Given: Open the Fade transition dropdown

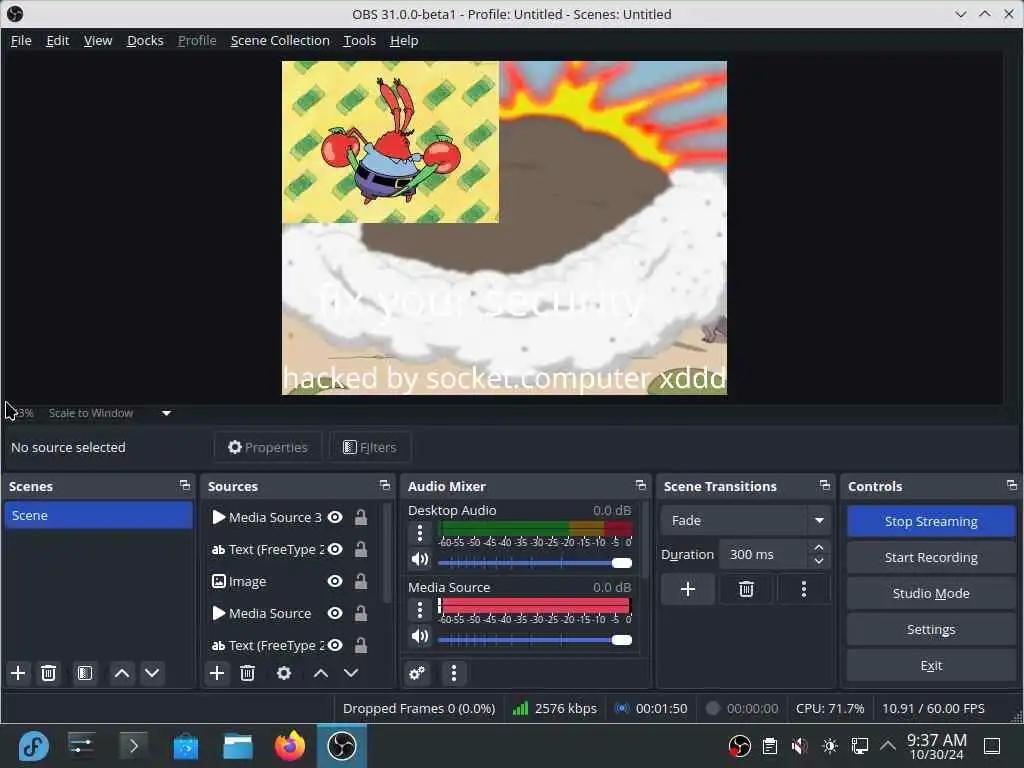Looking at the screenshot, I should (x=745, y=520).
